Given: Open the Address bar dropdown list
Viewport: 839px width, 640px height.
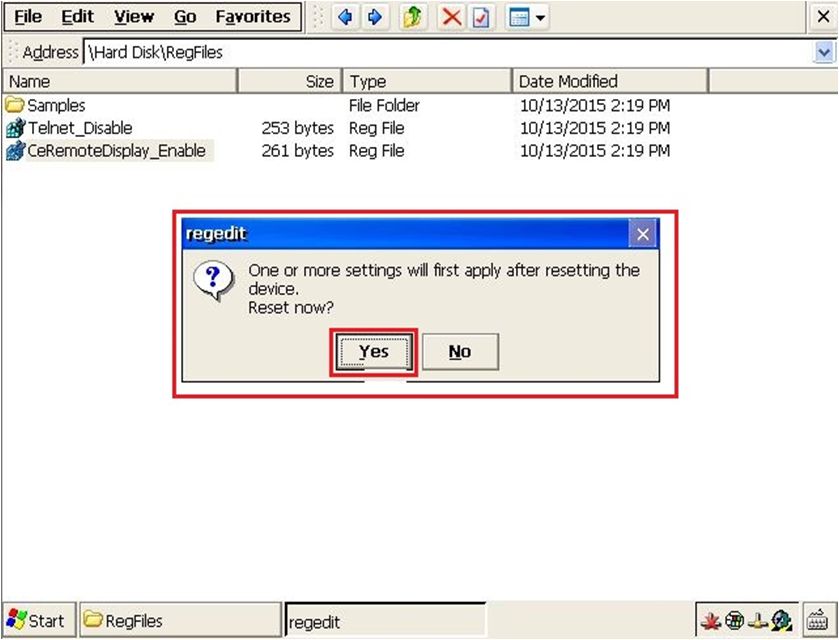Looking at the screenshot, I should coord(824,53).
